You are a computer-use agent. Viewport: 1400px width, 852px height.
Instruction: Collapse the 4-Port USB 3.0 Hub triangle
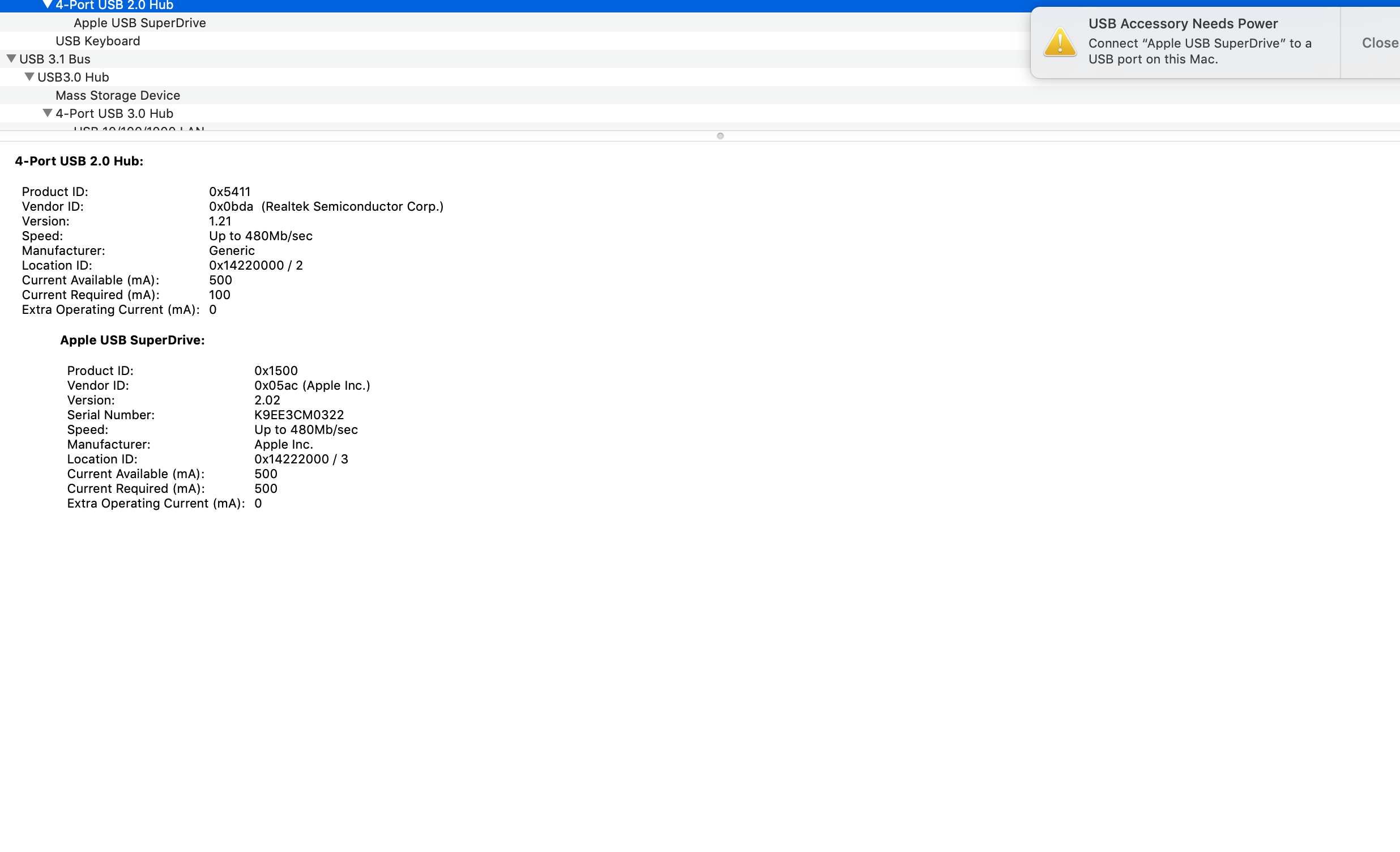(48, 113)
